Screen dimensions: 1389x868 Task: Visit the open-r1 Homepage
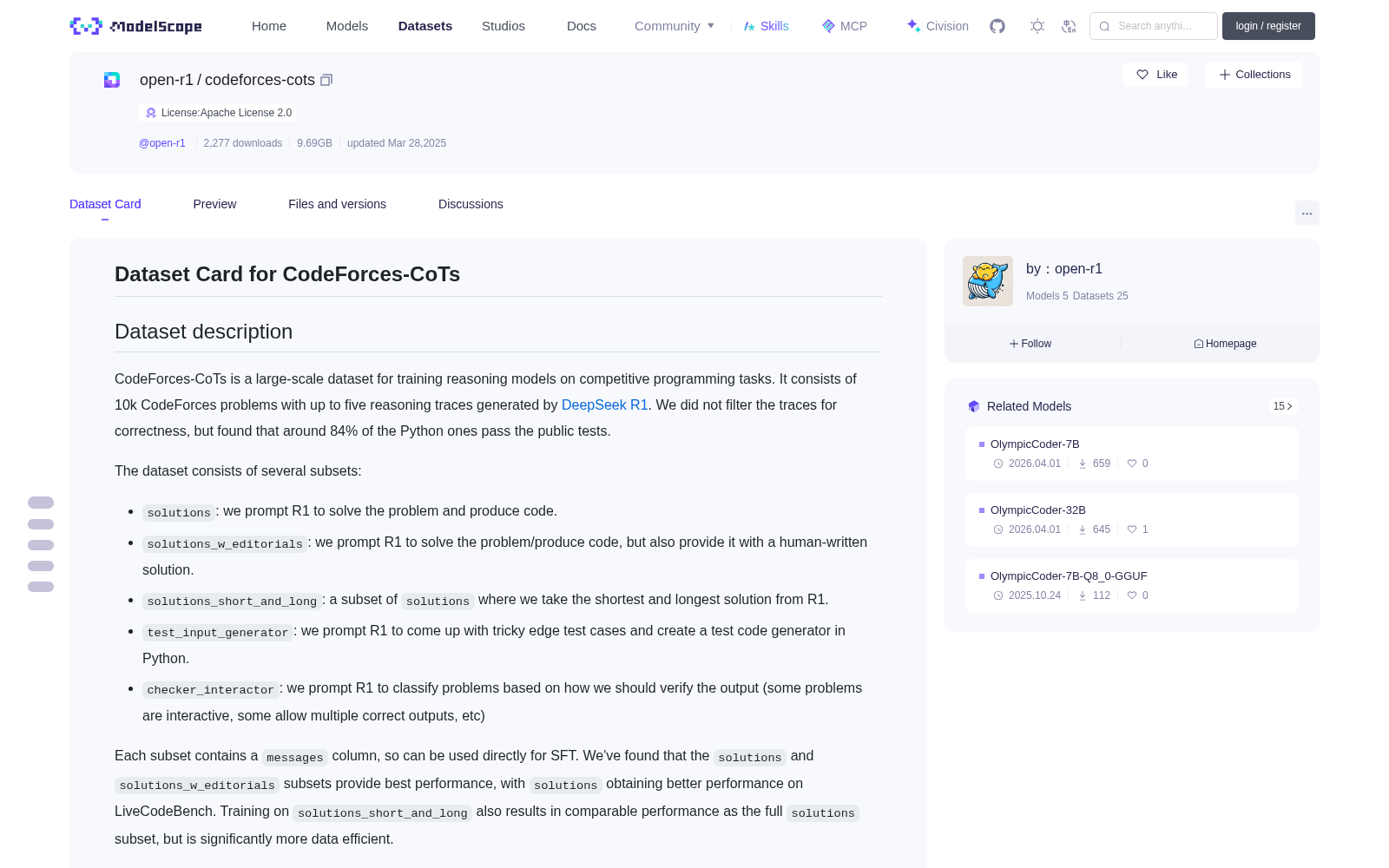pyautogui.click(x=1225, y=344)
